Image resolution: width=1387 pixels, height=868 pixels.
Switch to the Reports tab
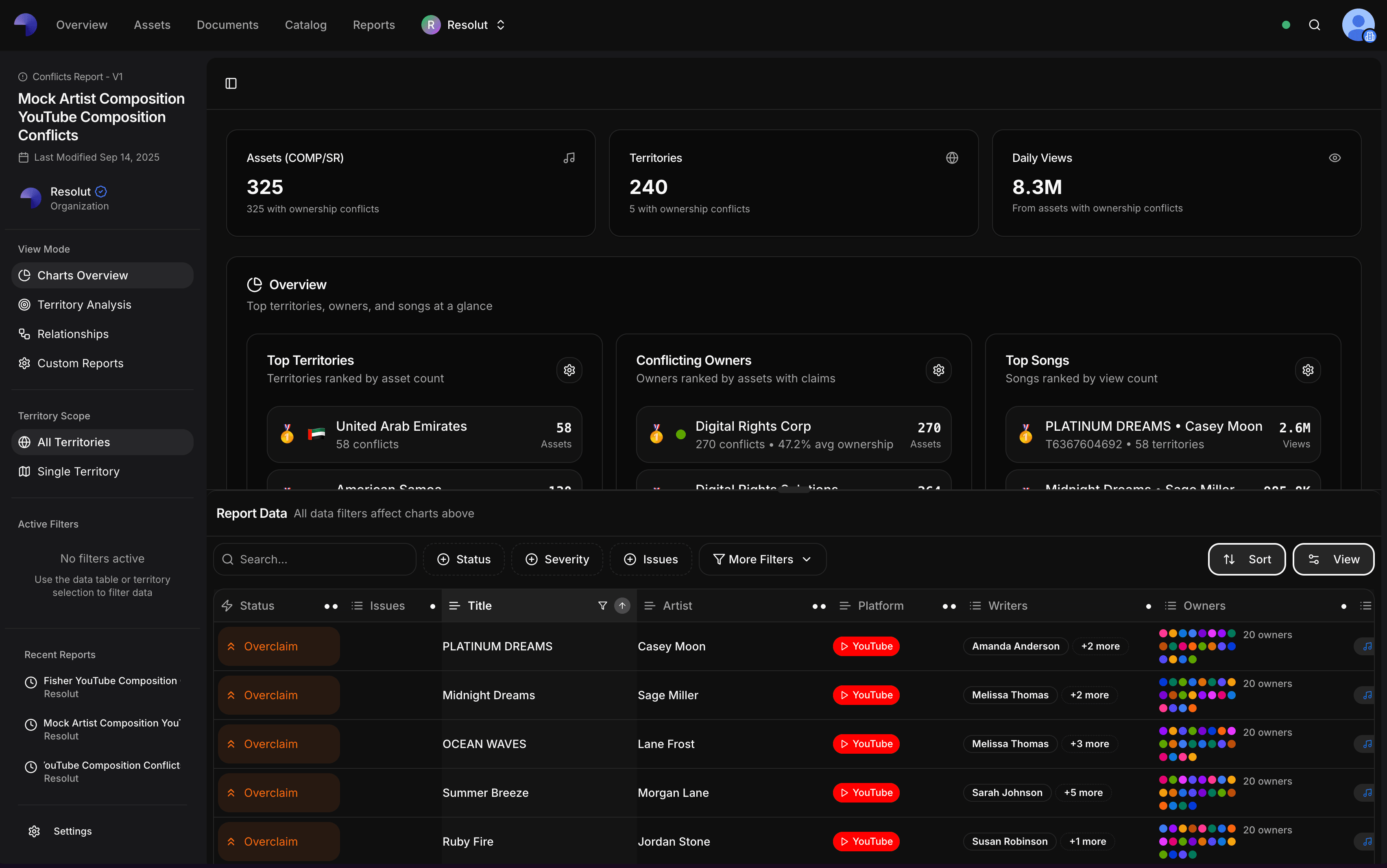[374, 25]
